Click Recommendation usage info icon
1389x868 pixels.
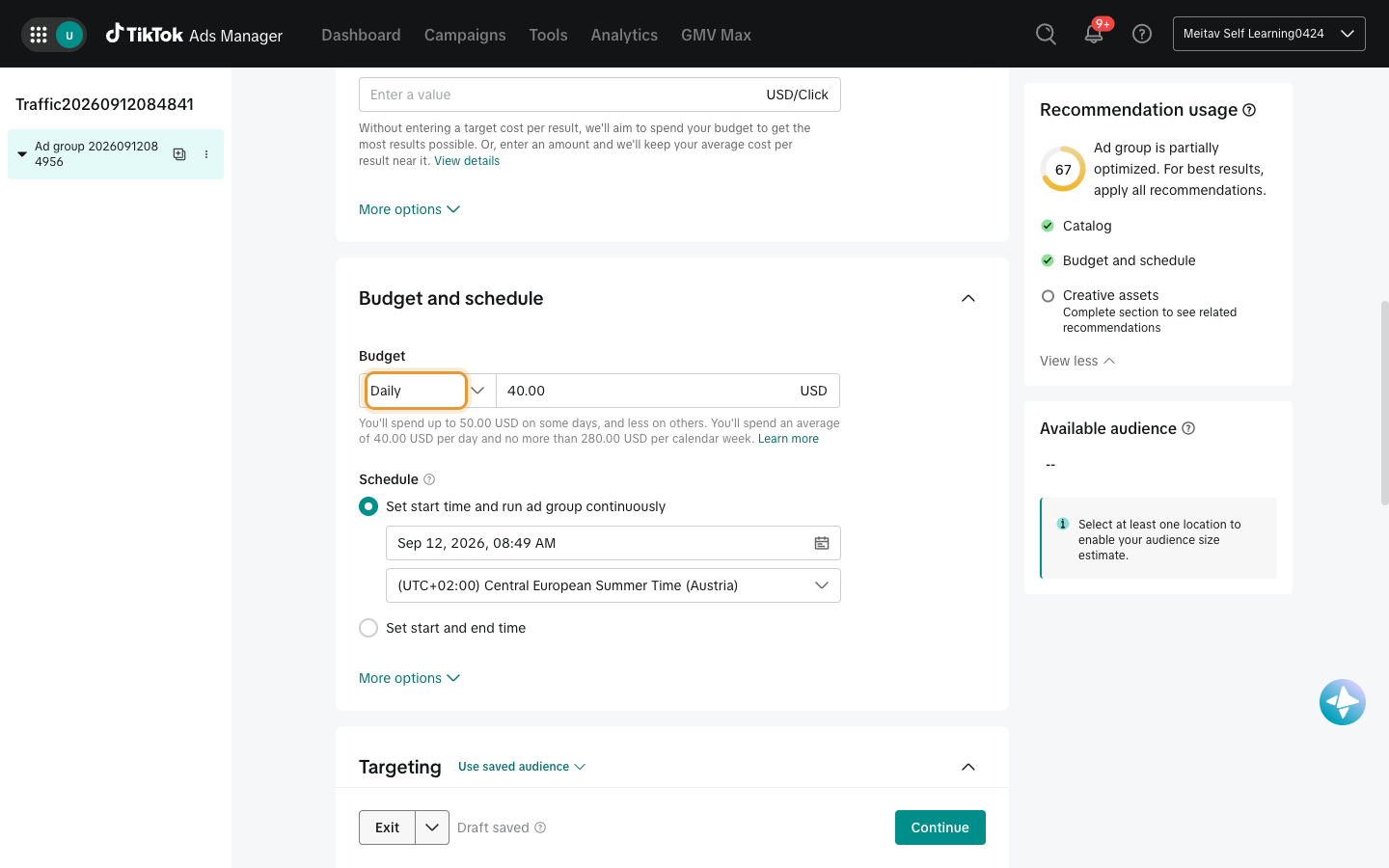[1249, 110]
